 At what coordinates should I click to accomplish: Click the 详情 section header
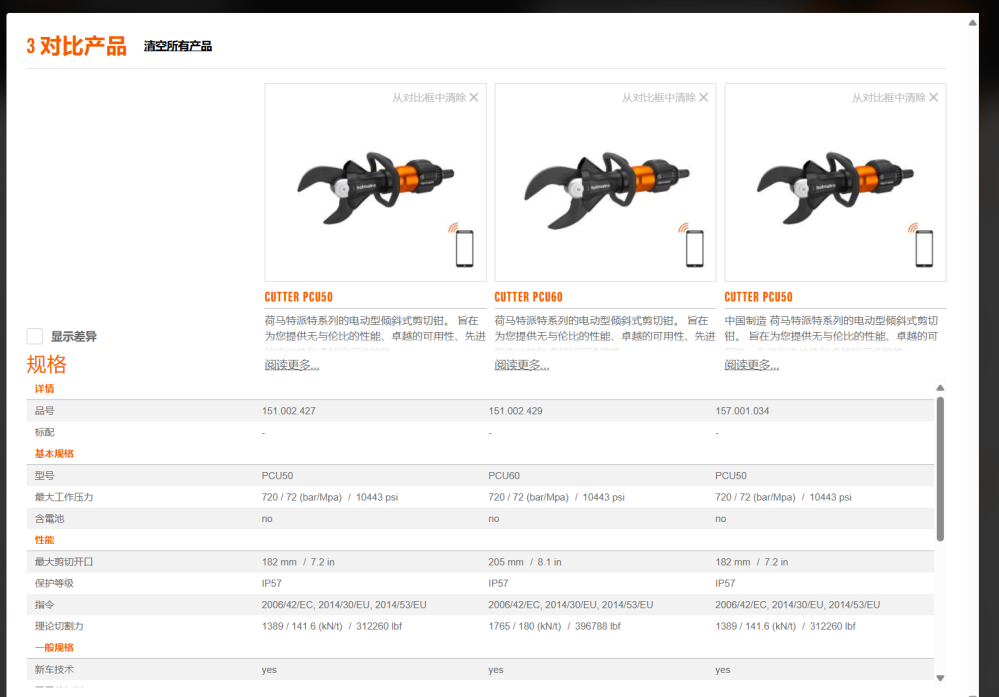point(45,389)
